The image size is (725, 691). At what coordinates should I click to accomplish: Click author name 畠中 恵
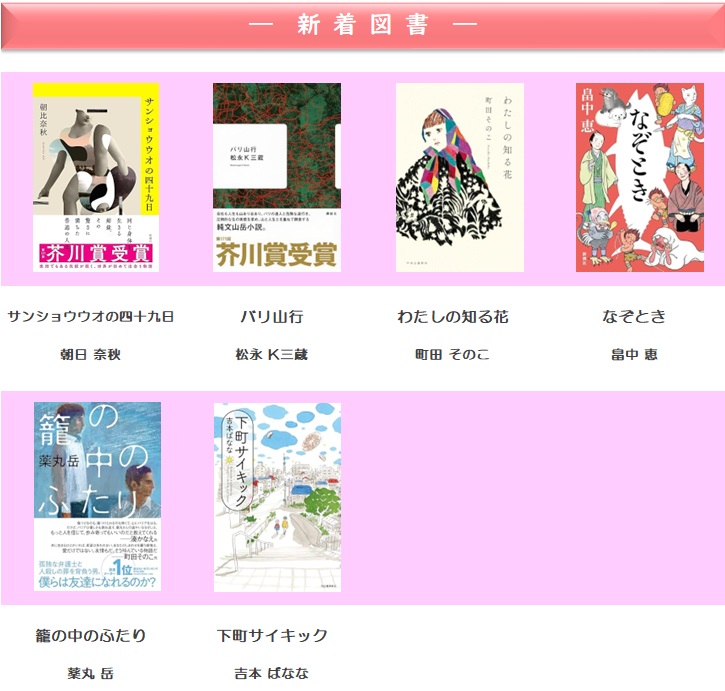[x=634, y=354]
